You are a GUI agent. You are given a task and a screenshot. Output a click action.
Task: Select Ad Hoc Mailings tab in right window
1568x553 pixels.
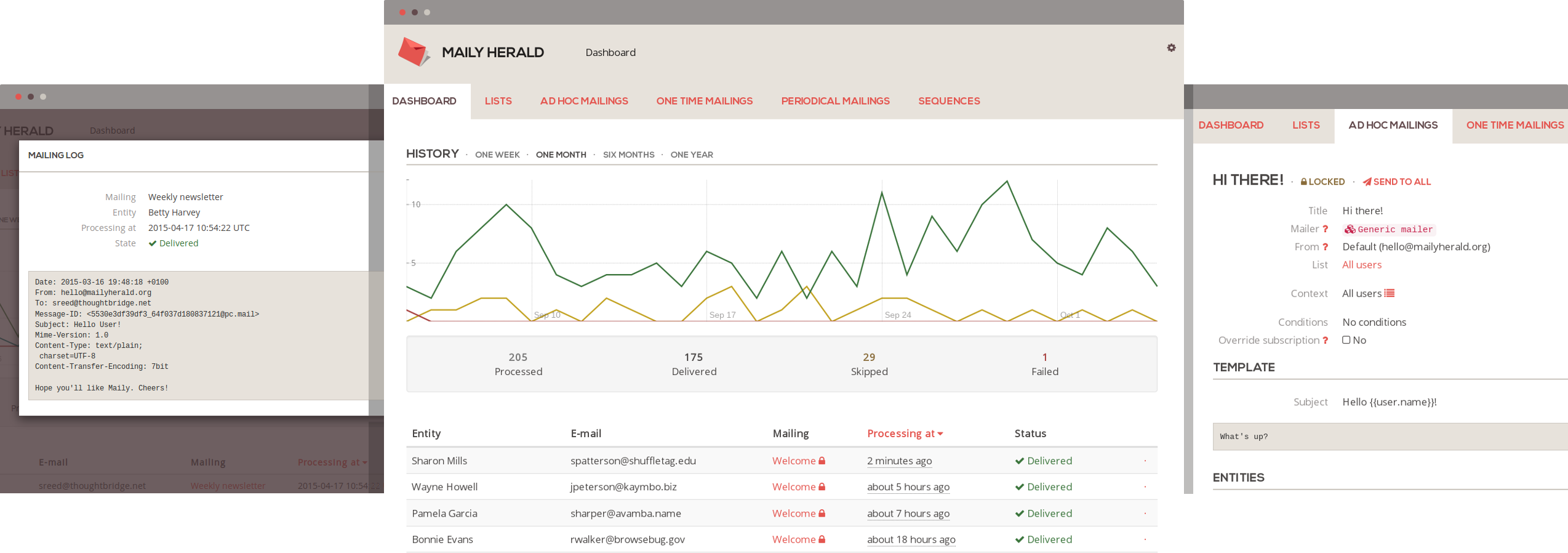pyautogui.click(x=1393, y=126)
